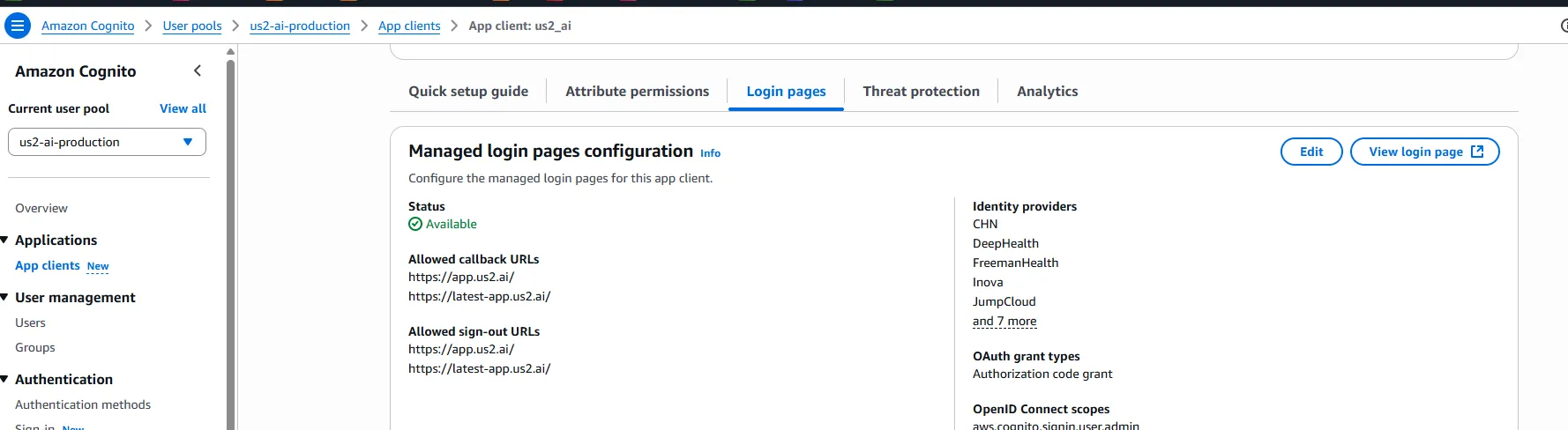
Task: Open us2-ai-production breadcrumb link
Action: coord(300,26)
